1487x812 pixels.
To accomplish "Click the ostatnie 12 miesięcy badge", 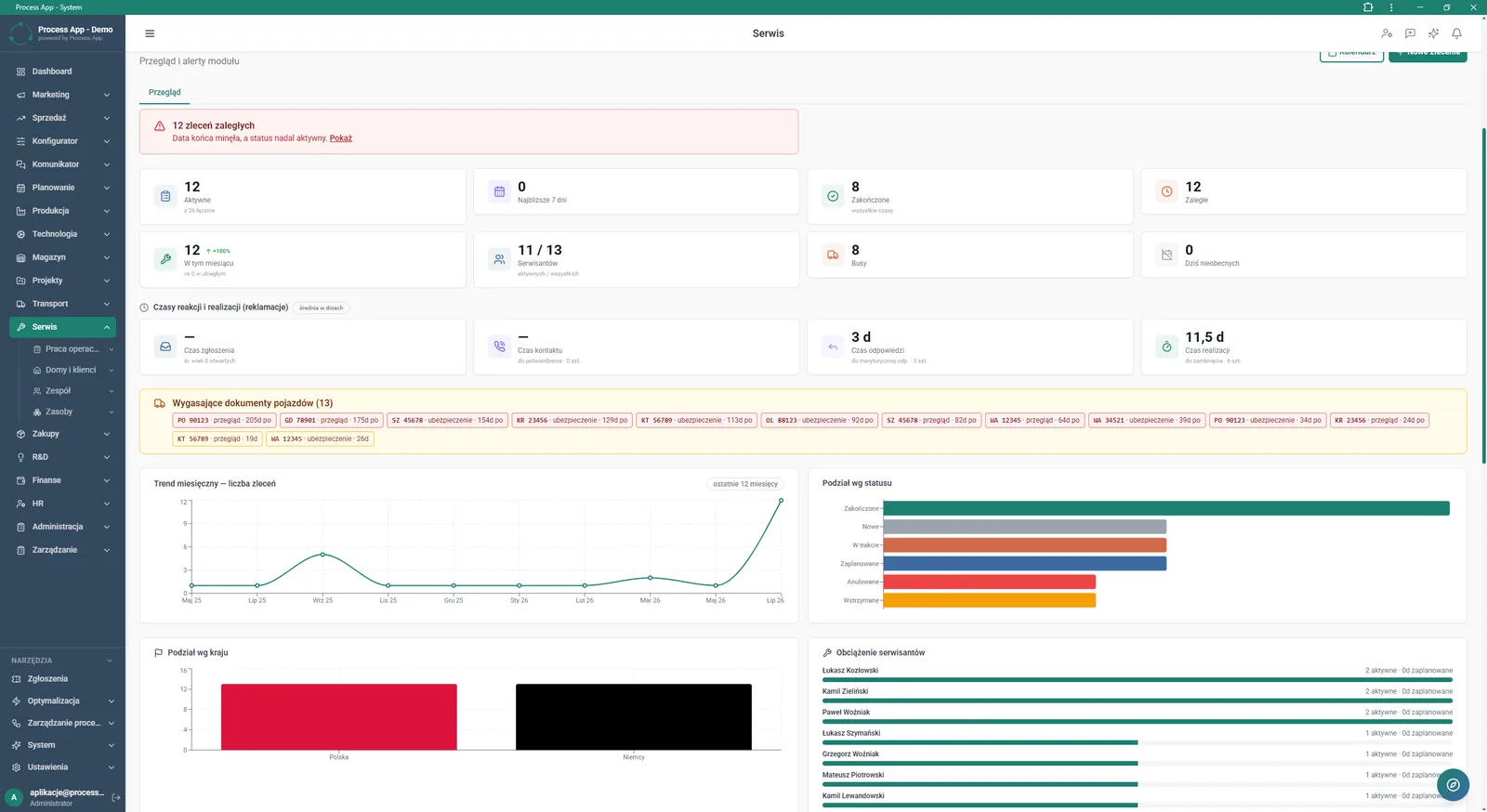I will pos(745,484).
